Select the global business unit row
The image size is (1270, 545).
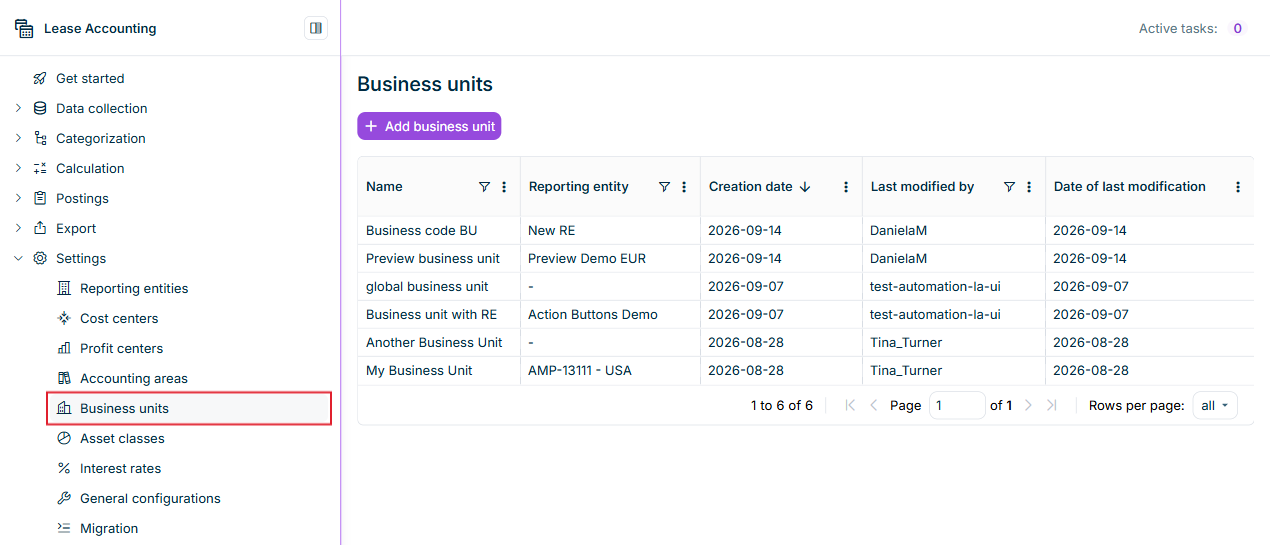coord(805,286)
